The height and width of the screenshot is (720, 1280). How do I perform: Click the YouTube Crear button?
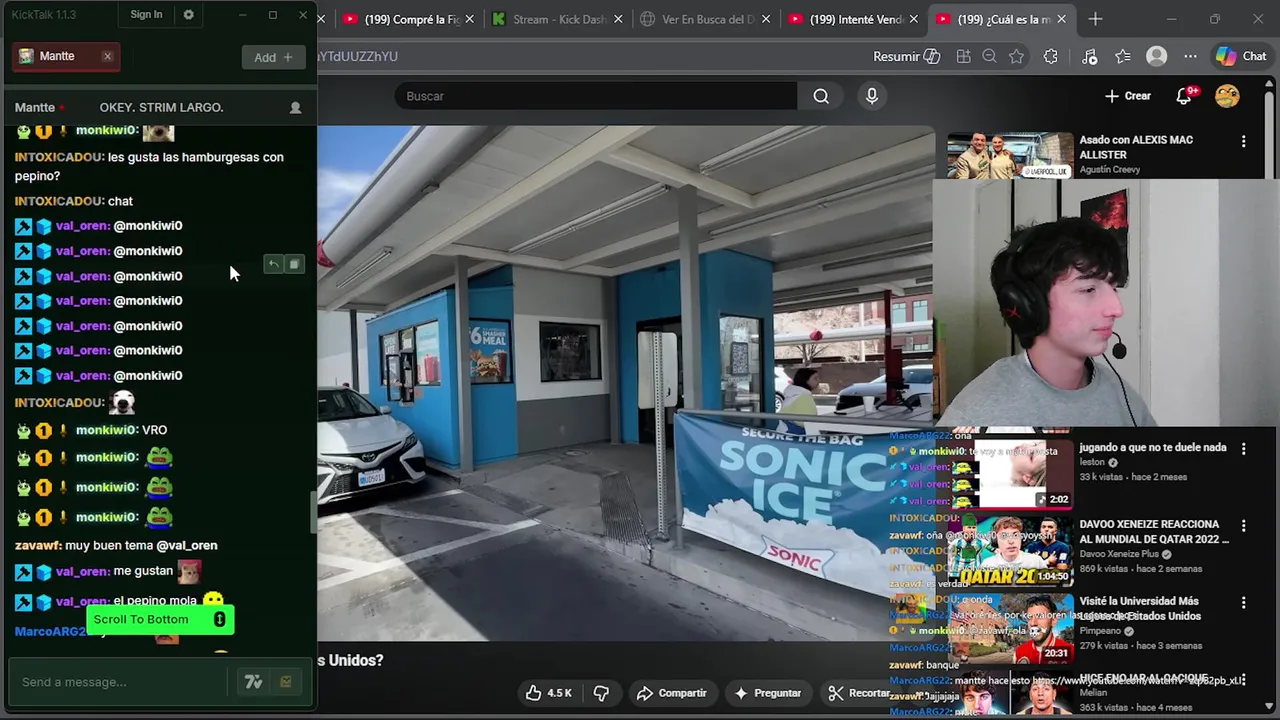coord(1128,96)
